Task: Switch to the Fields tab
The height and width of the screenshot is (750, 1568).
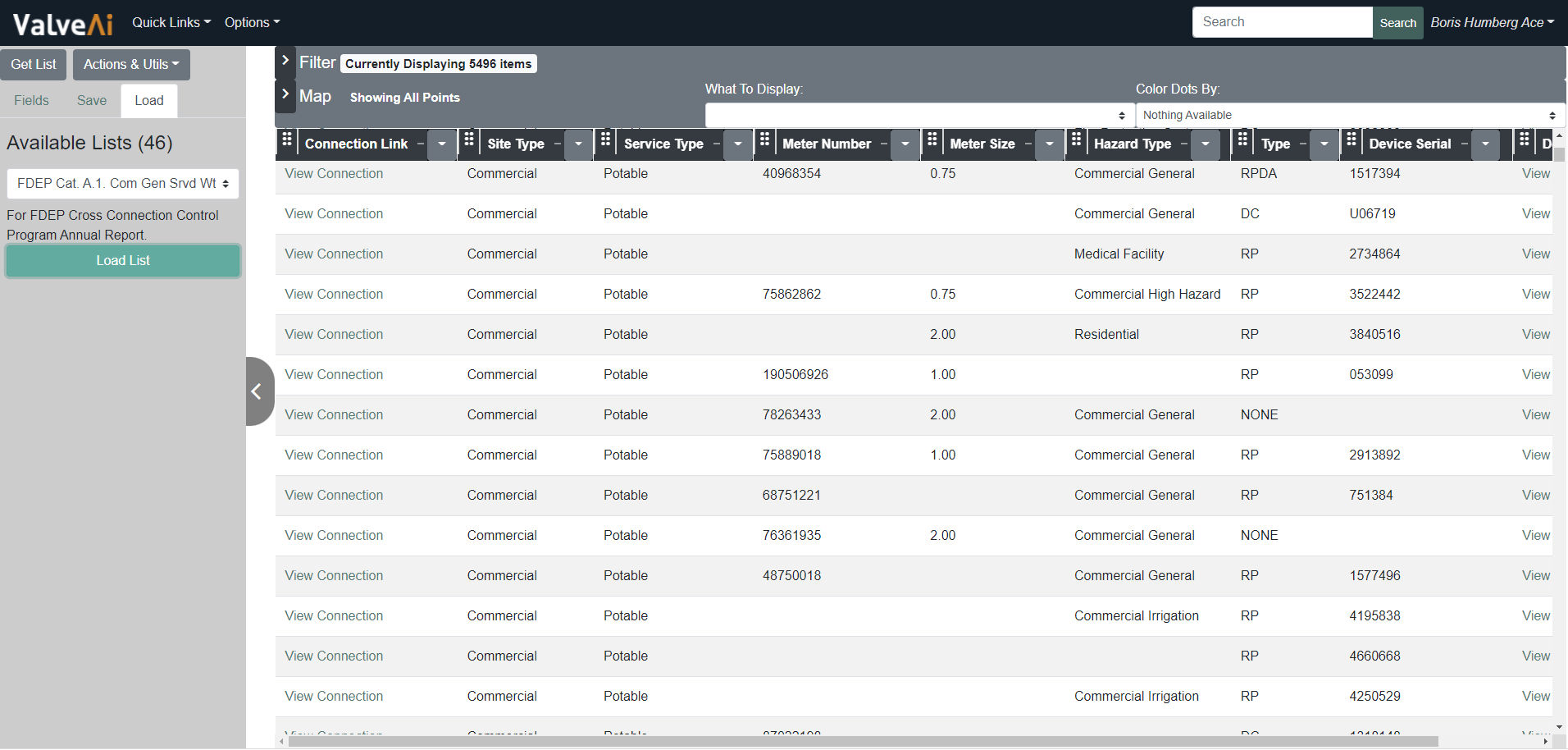Action: point(31,100)
